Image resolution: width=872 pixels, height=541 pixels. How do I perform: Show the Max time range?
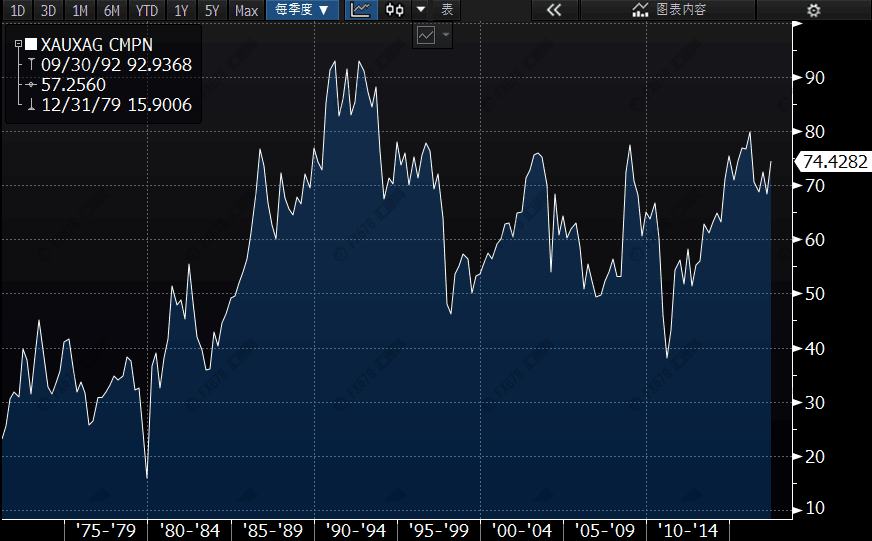[246, 10]
